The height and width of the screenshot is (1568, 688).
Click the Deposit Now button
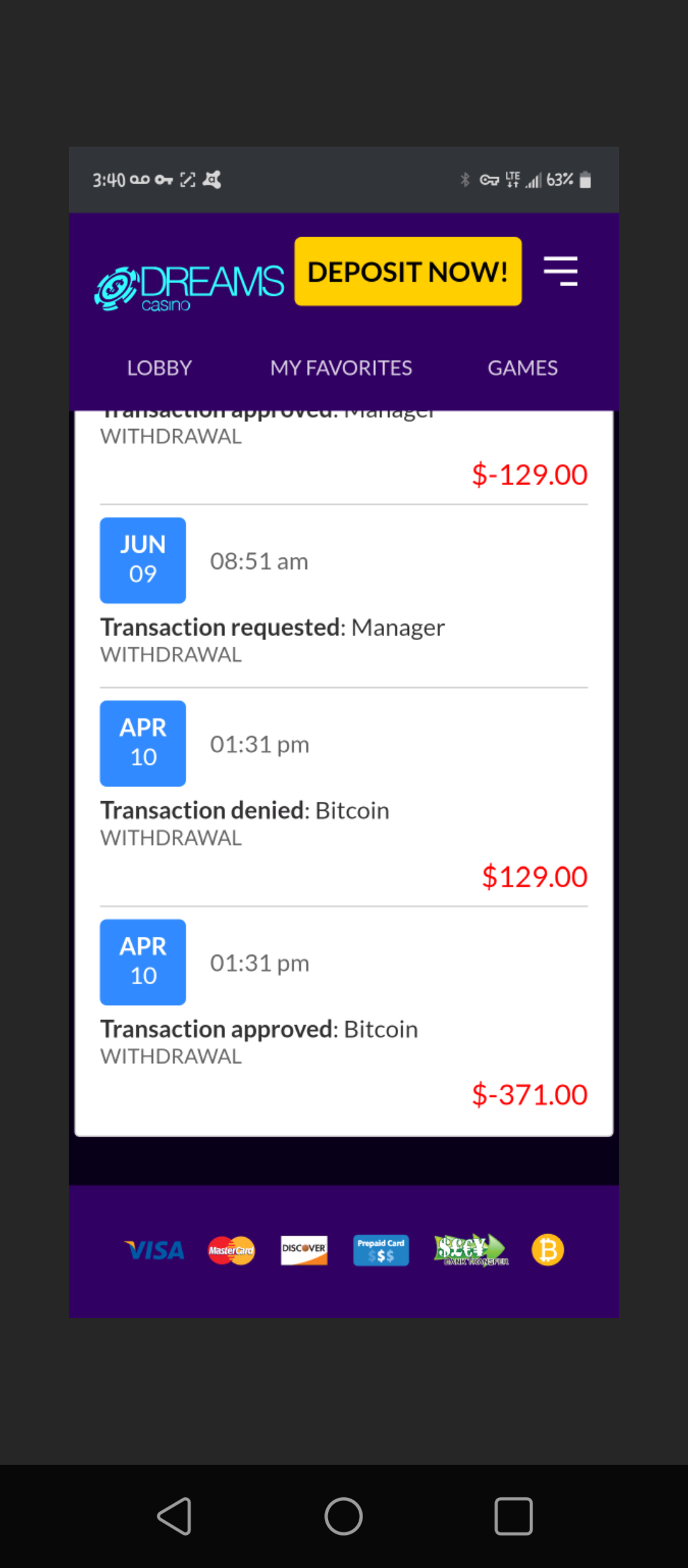click(x=408, y=272)
